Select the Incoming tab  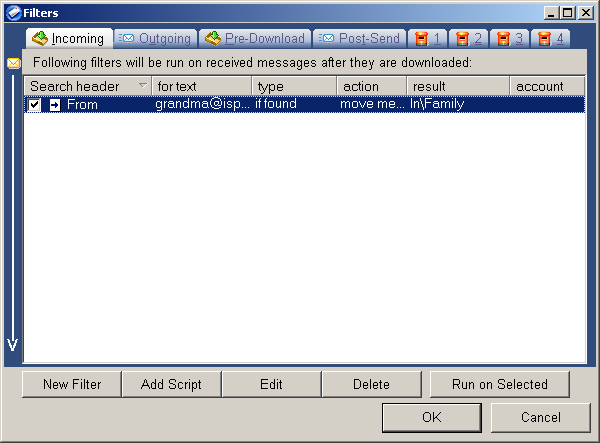click(x=68, y=39)
